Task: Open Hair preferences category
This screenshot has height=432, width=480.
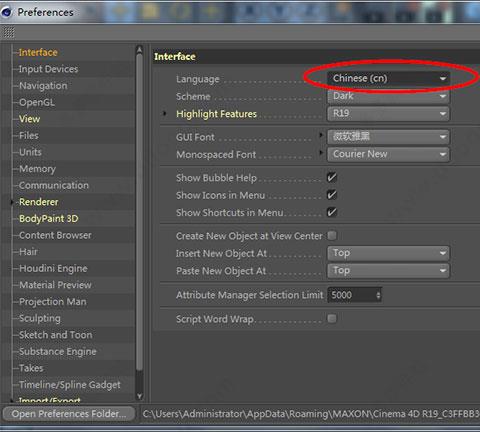Action: (28, 252)
